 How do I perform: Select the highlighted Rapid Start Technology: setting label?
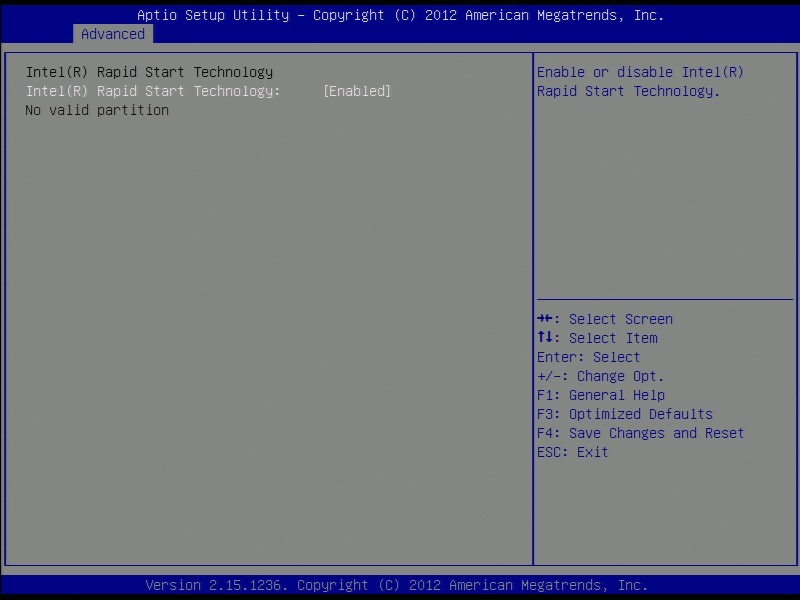[151, 91]
